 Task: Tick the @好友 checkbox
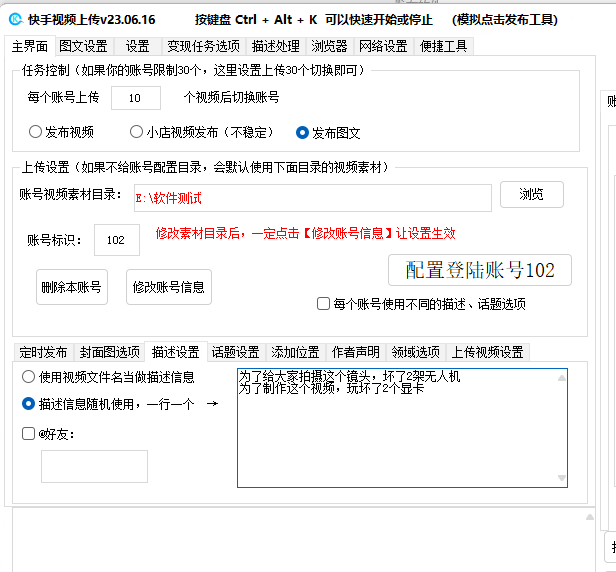pyautogui.click(x=28, y=434)
